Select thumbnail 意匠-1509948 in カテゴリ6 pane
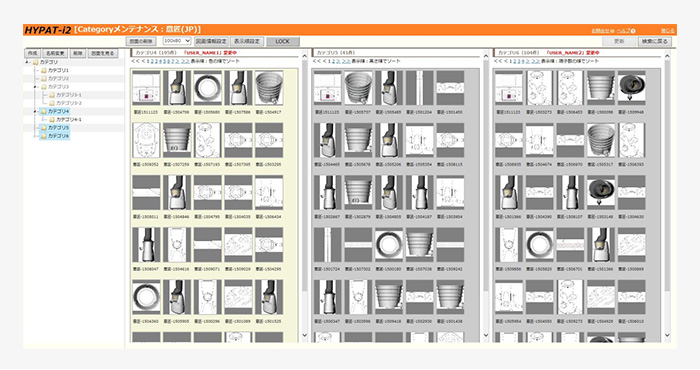This screenshot has width=700, height=370. coord(632,88)
